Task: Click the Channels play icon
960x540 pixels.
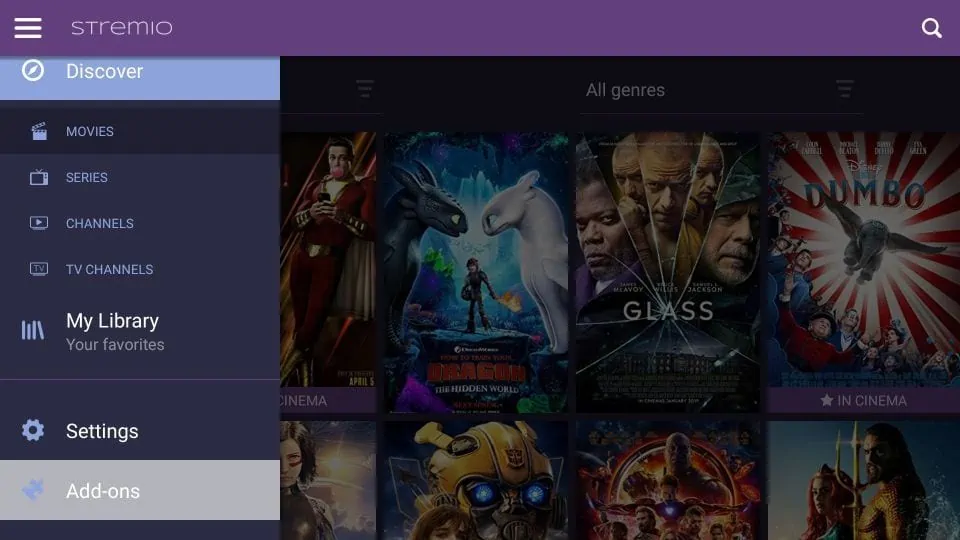Action: [39, 223]
